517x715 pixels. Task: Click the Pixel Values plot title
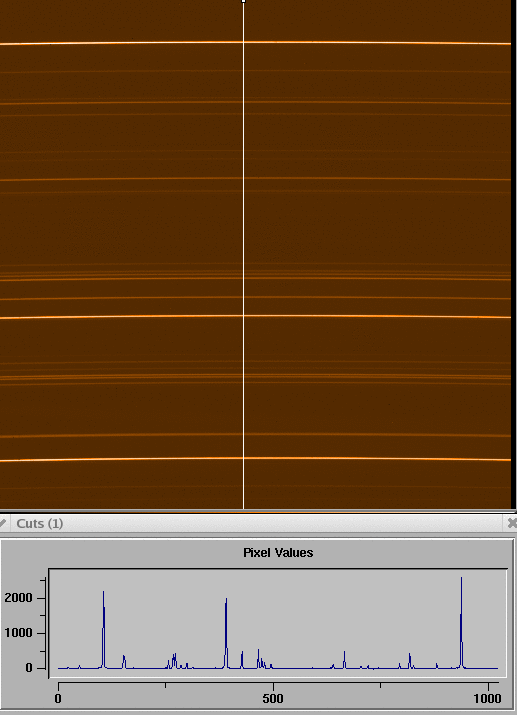(x=278, y=553)
